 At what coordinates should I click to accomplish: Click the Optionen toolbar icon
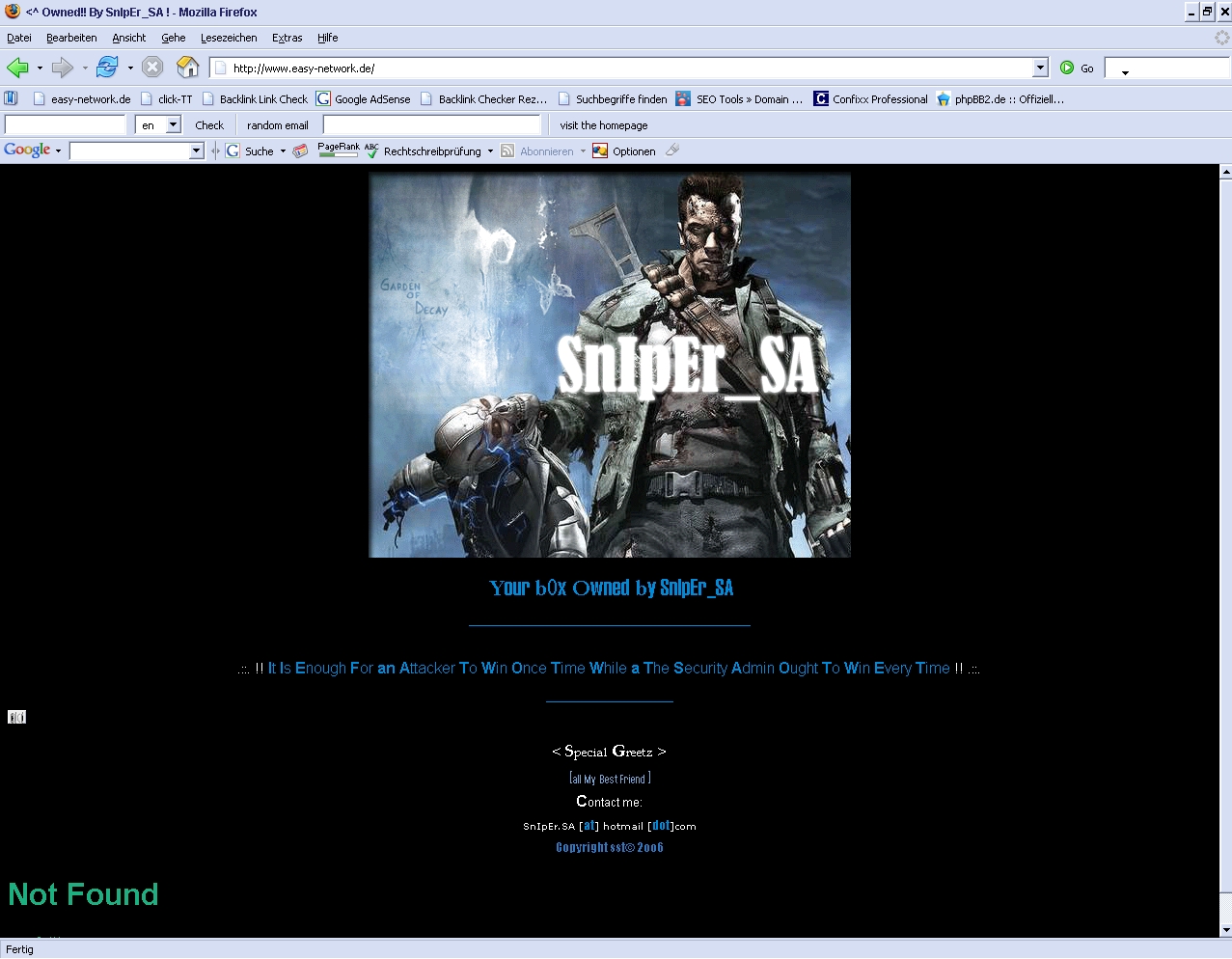pos(600,151)
